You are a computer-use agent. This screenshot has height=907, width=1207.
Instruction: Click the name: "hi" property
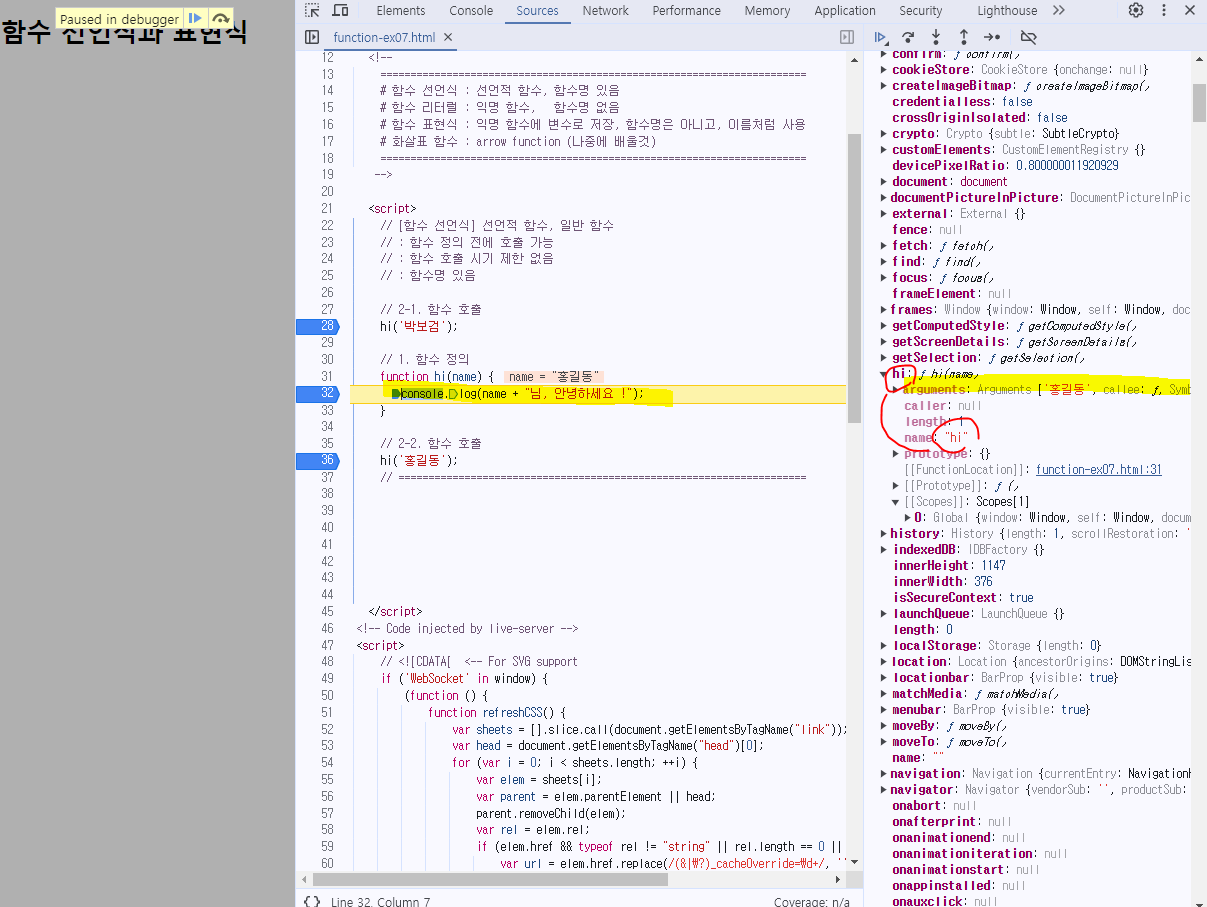935,438
